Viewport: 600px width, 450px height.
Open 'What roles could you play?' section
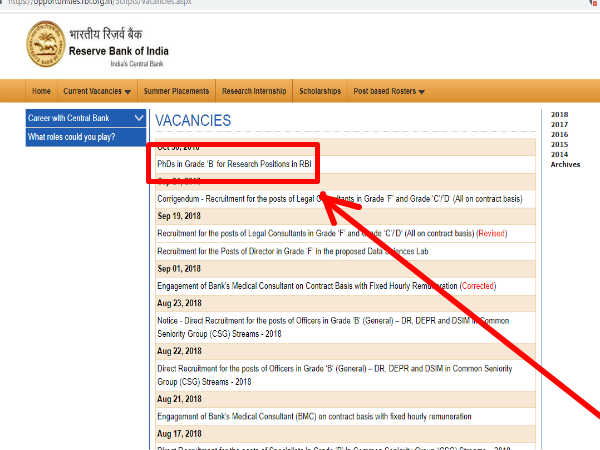point(86,137)
